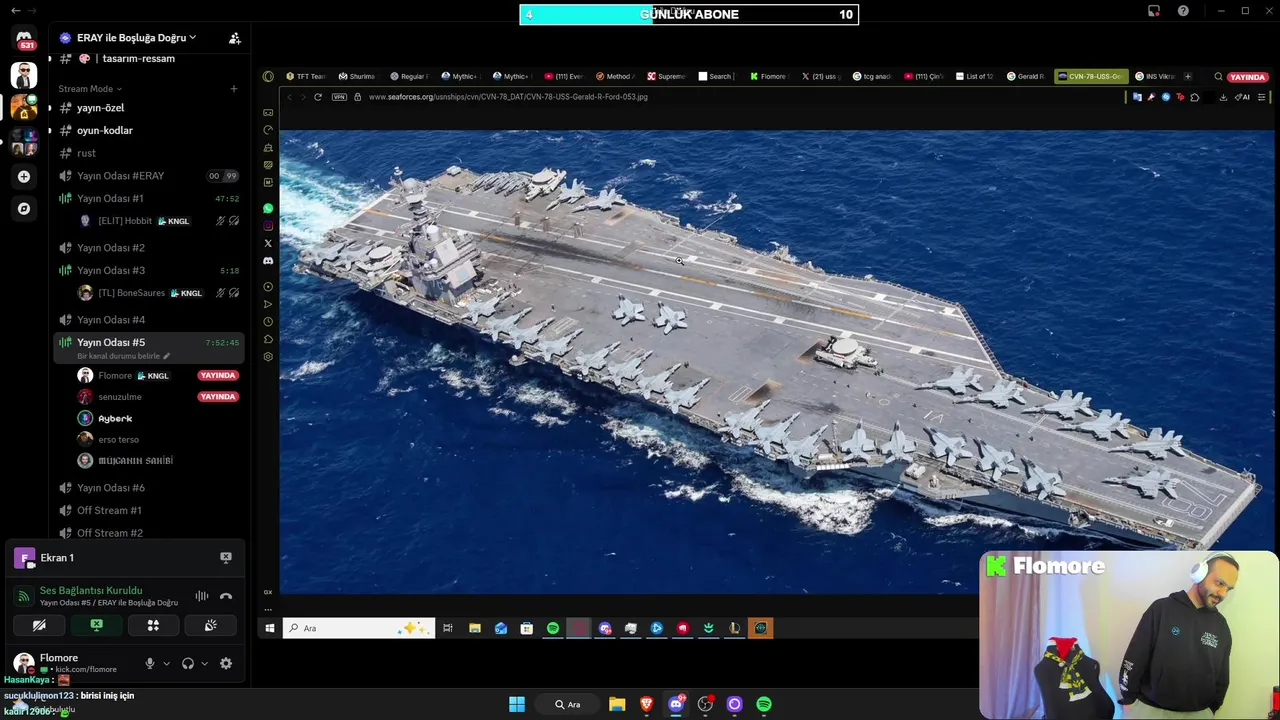Screen dimensions: 1280x720
Task: Deafen with the headphones icon
Action: coord(188,664)
